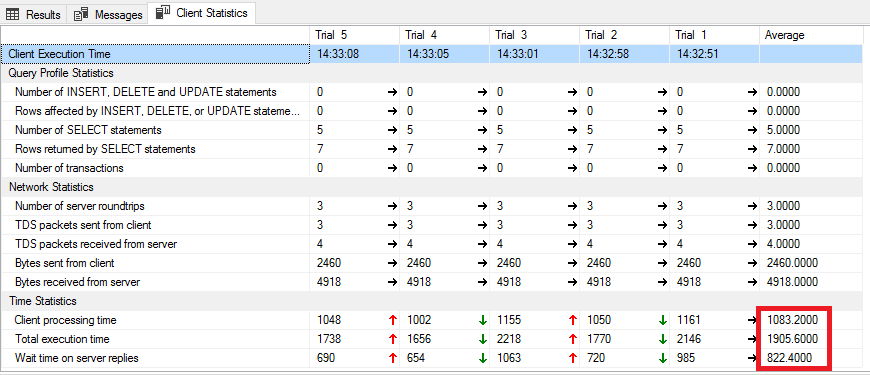Click average SELECT statements value 5.0000
The height and width of the screenshot is (375, 870).
(783, 130)
